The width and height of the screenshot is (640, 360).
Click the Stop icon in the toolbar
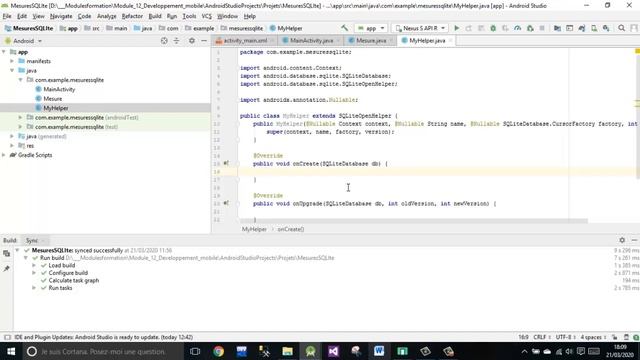[542, 28]
